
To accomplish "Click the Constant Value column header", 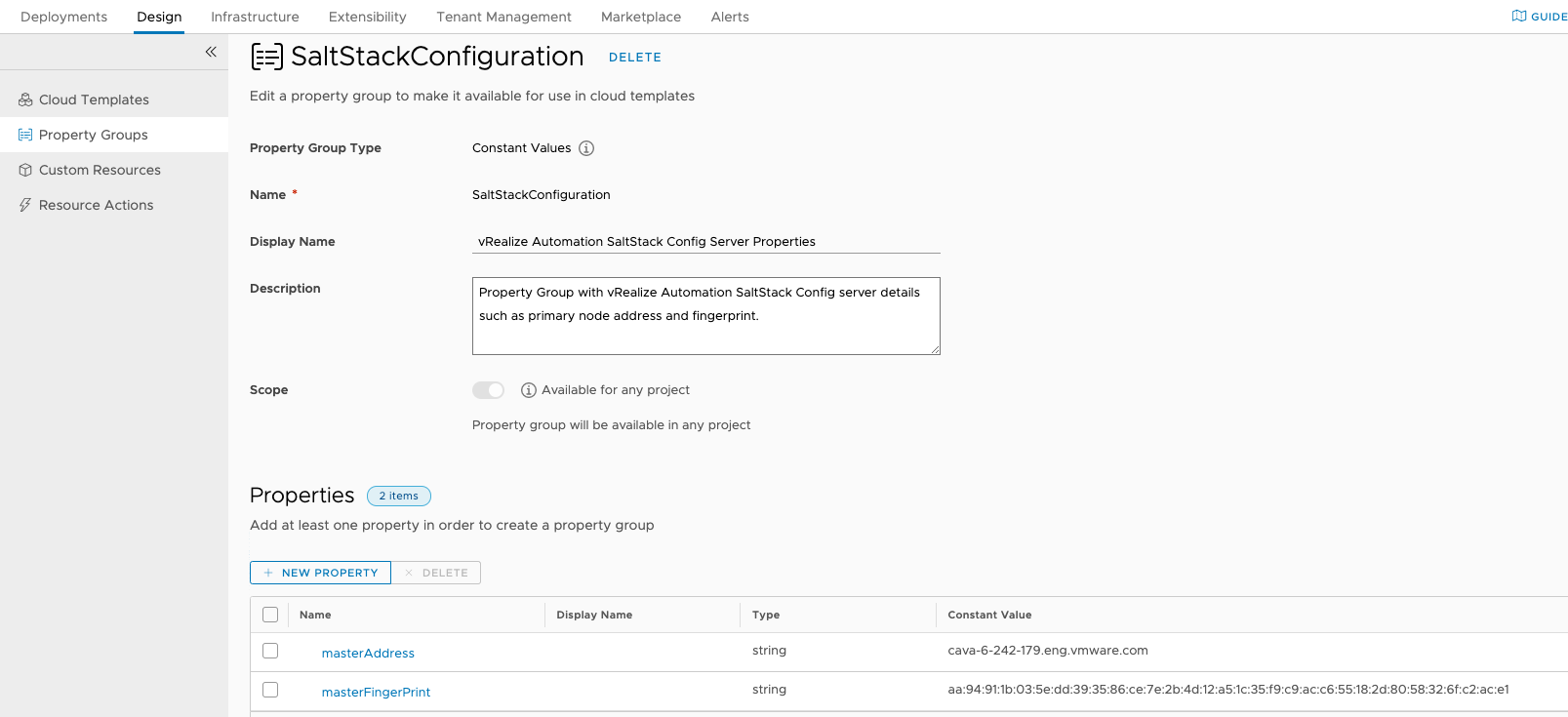I will [989, 615].
